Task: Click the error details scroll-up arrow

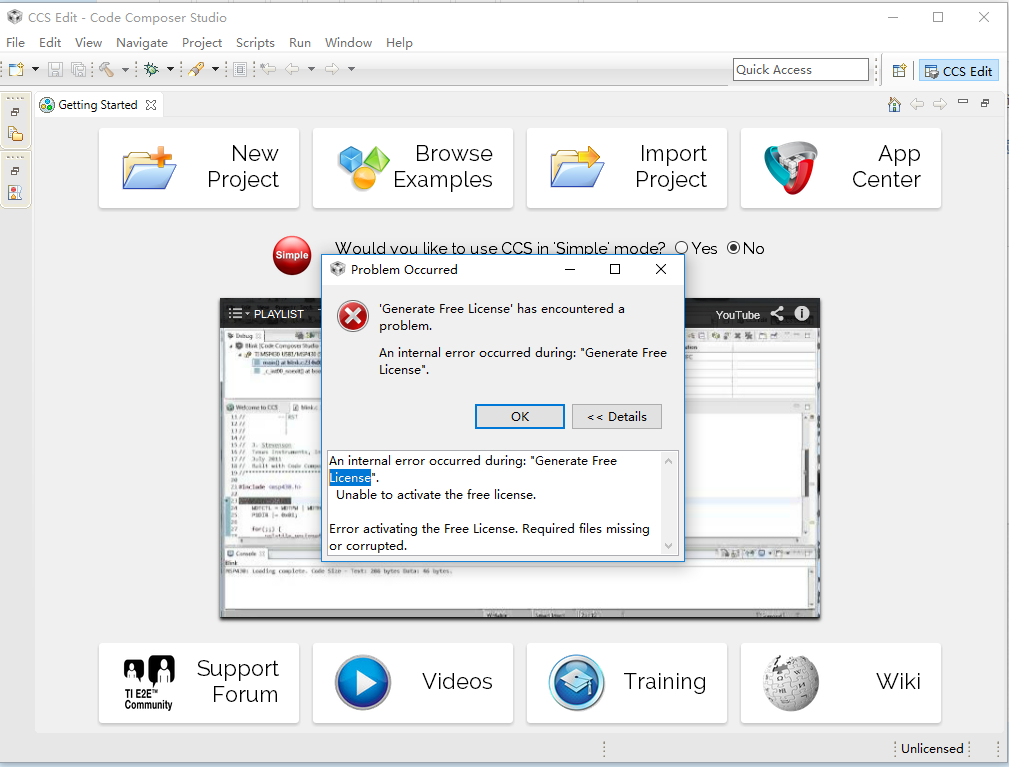Action: click(x=669, y=461)
